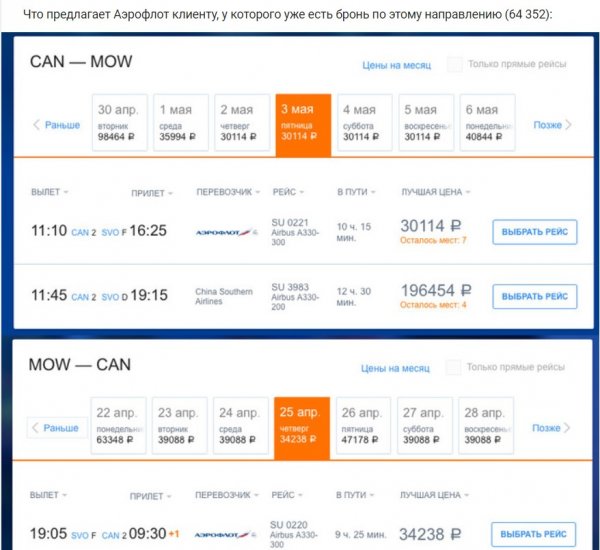Pick the 6 мая date with 40844 ₽

click(x=488, y=122)
